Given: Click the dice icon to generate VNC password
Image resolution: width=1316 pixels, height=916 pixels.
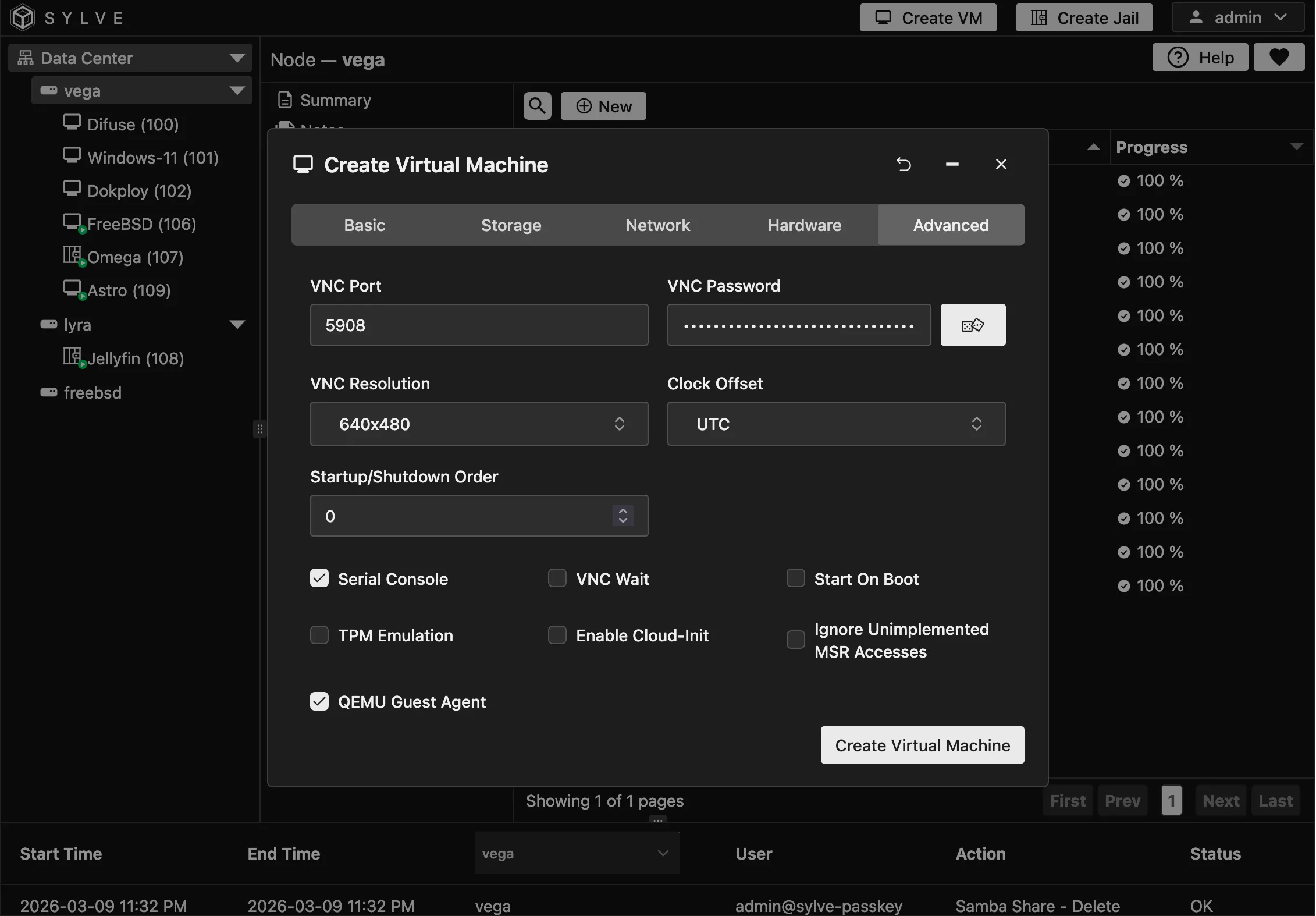Looking at the screenshot, I should coord(972,325).
